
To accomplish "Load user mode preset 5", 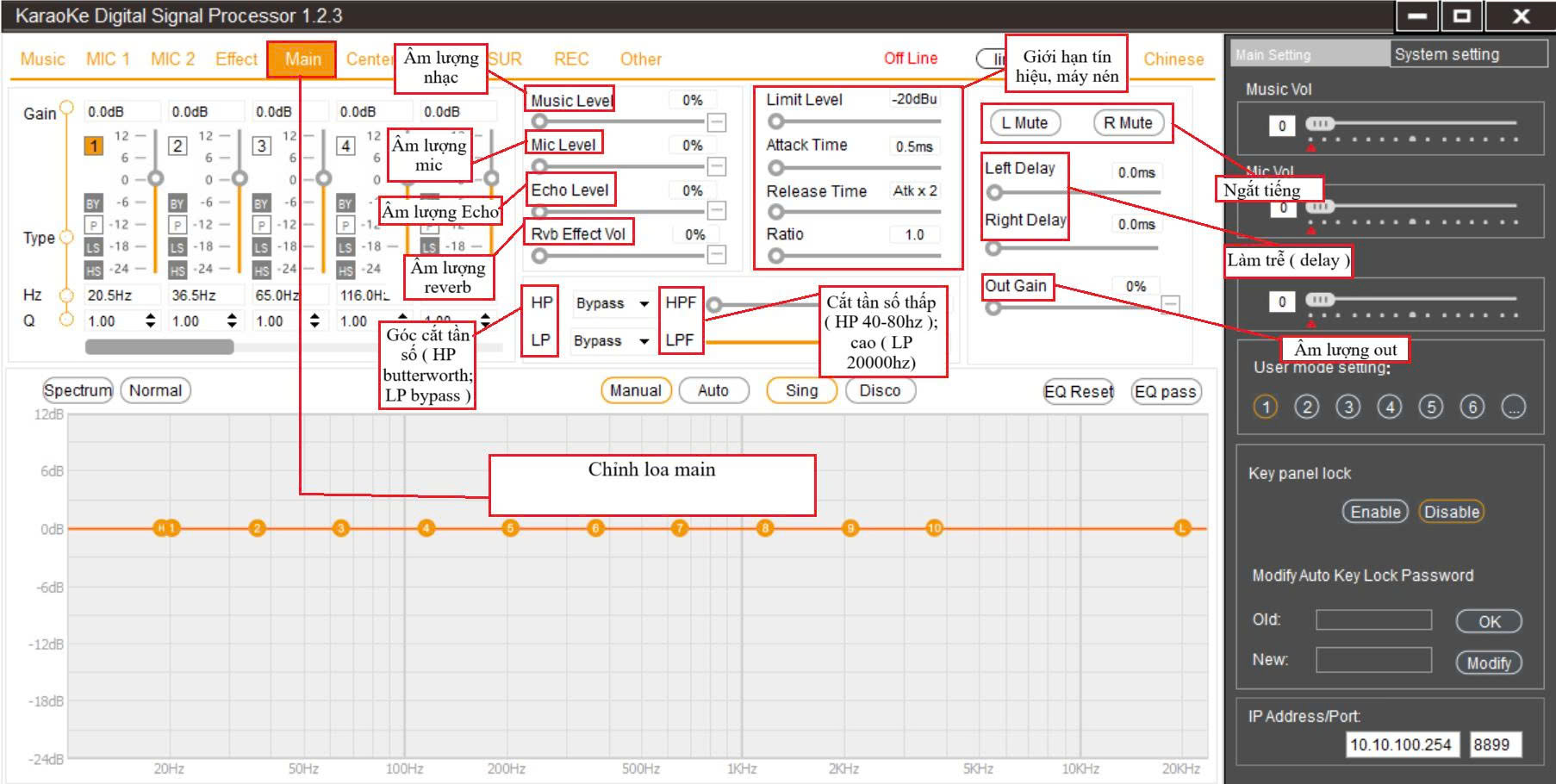I will point(1431,407).
